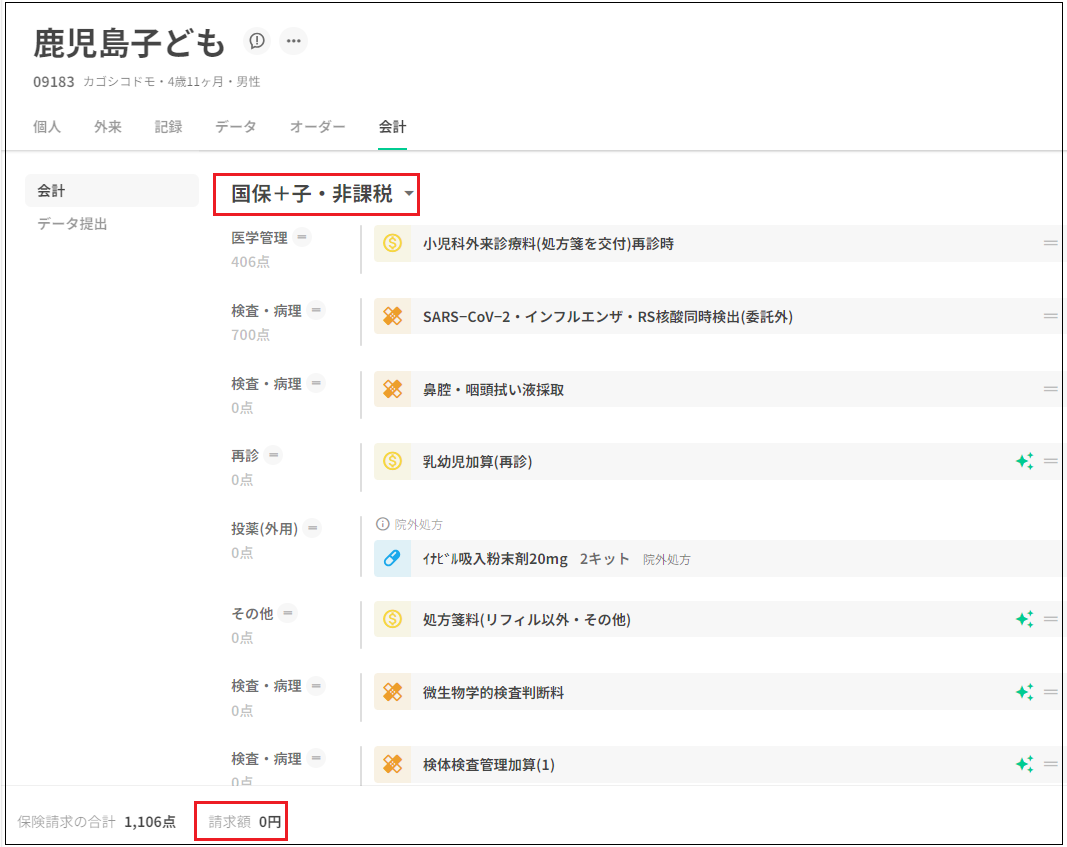Open the three-dot more options menu
Viewport: 1067px width, 847px height.
point(293,41)
